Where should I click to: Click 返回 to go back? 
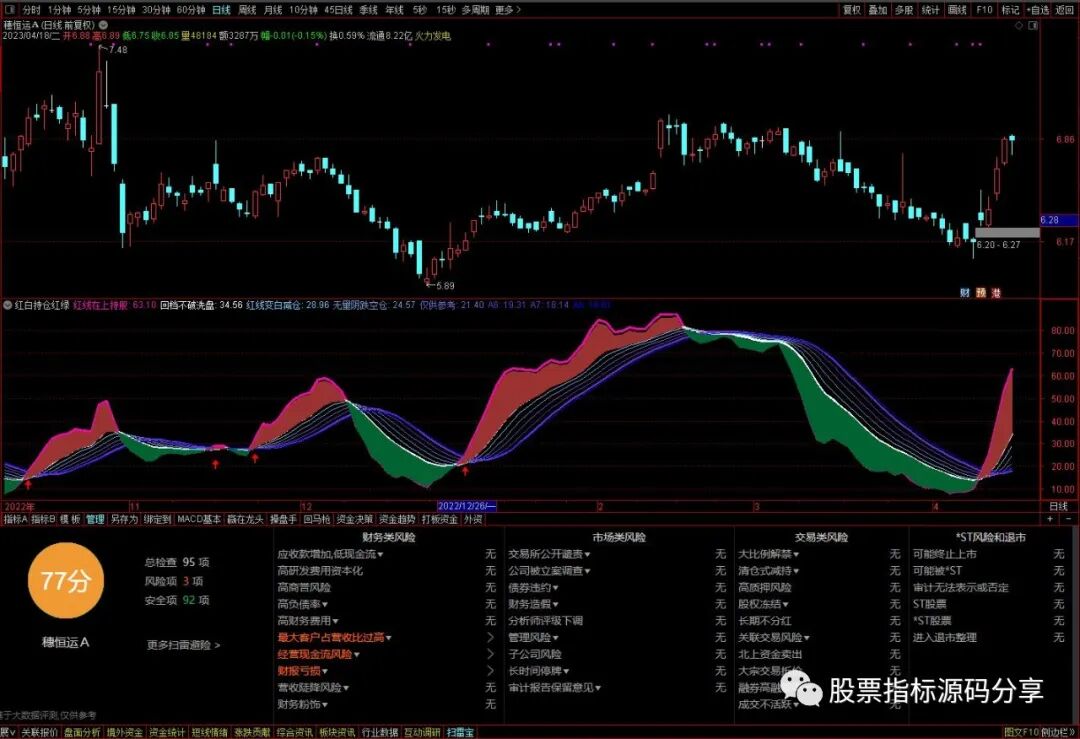pyautogui.click(x=1065, y=10)
